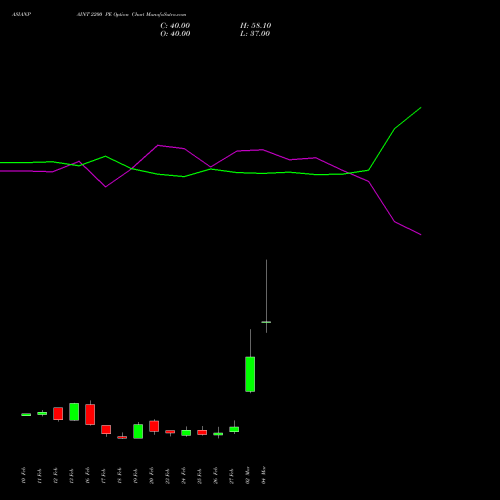The width and height of the screenshot is (500, 500).
Task: Click the 04 Mar doji candle body
Action: click(266, 322)
